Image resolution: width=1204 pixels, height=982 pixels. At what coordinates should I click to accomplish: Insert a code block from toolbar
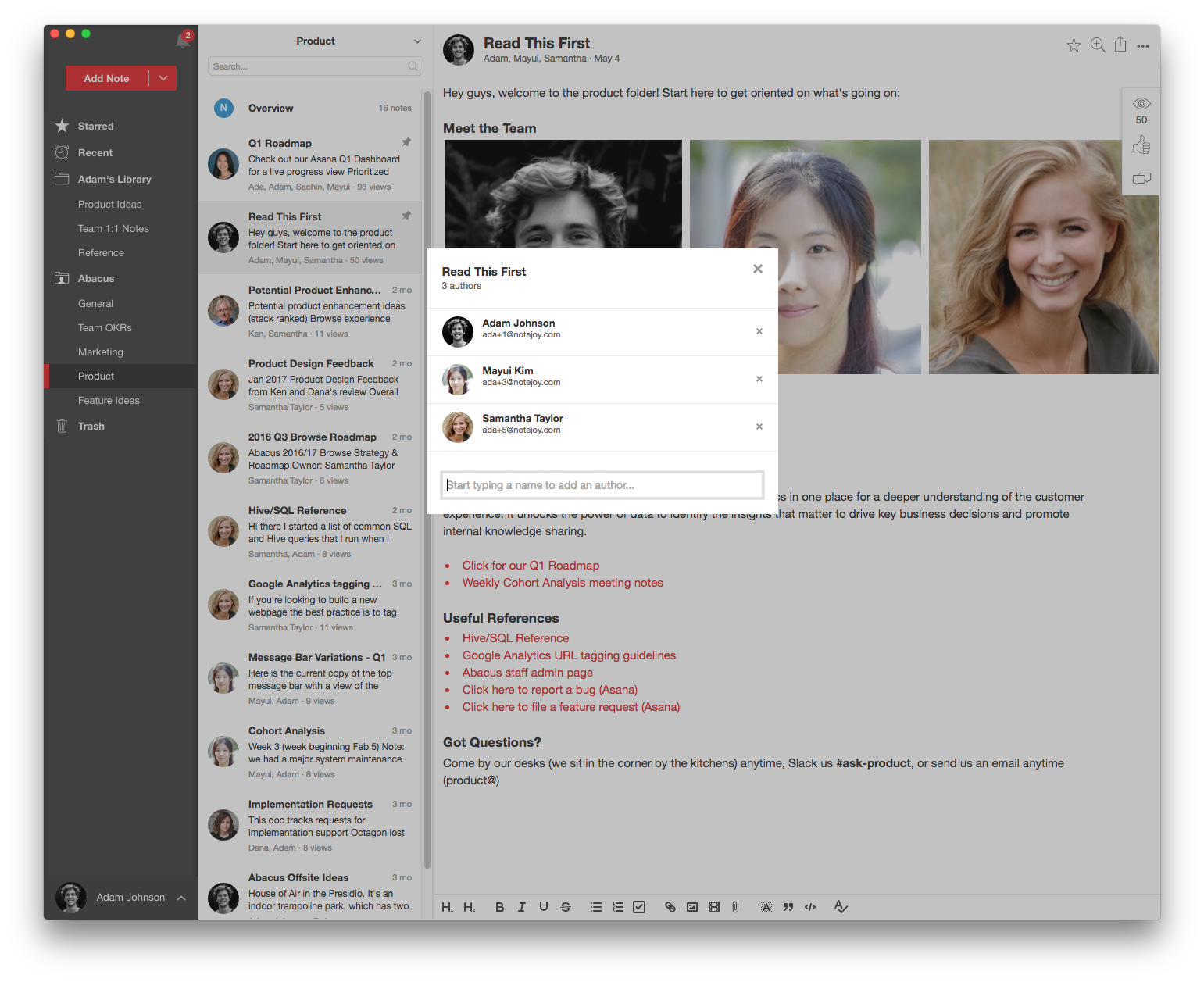coord(810,907)
